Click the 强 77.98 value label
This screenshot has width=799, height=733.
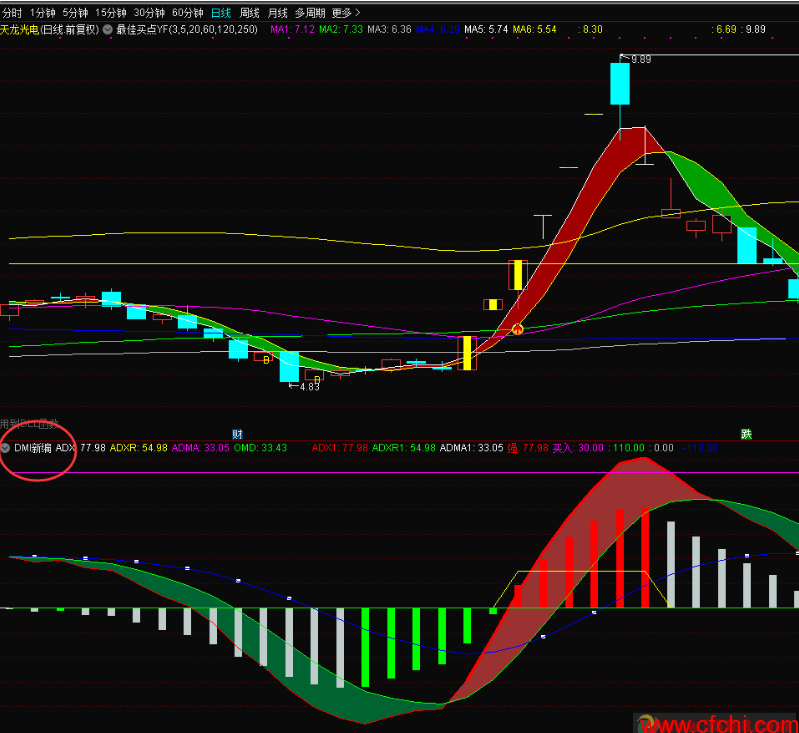pyautogui.click(x=528, y=448)
